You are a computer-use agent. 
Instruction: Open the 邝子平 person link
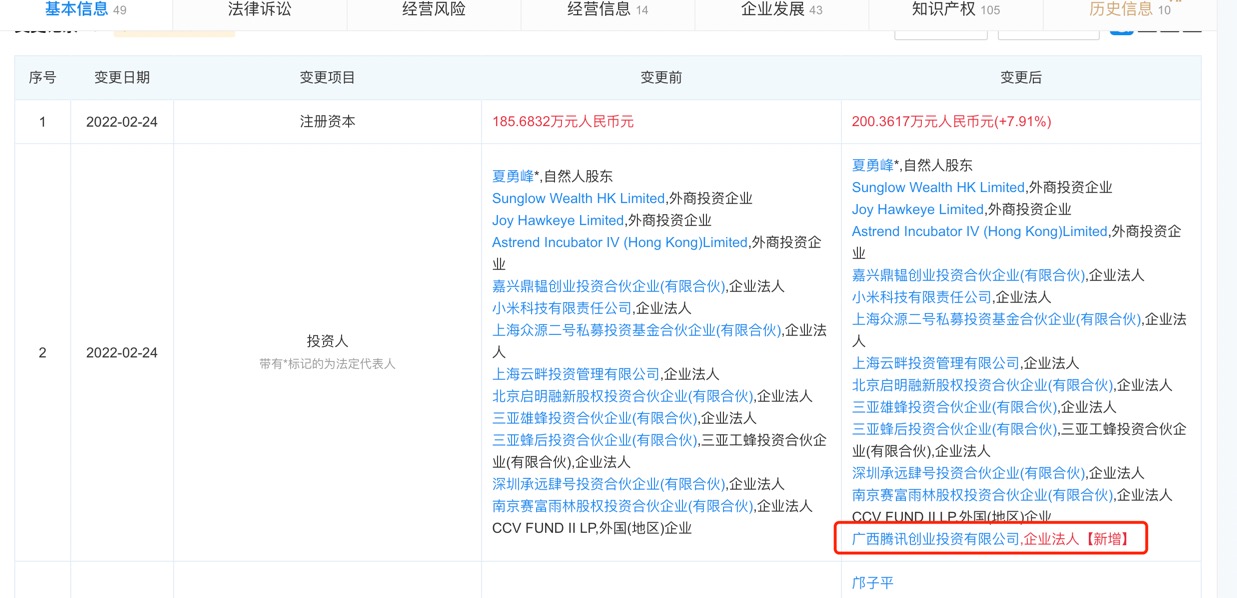[873, 583]
